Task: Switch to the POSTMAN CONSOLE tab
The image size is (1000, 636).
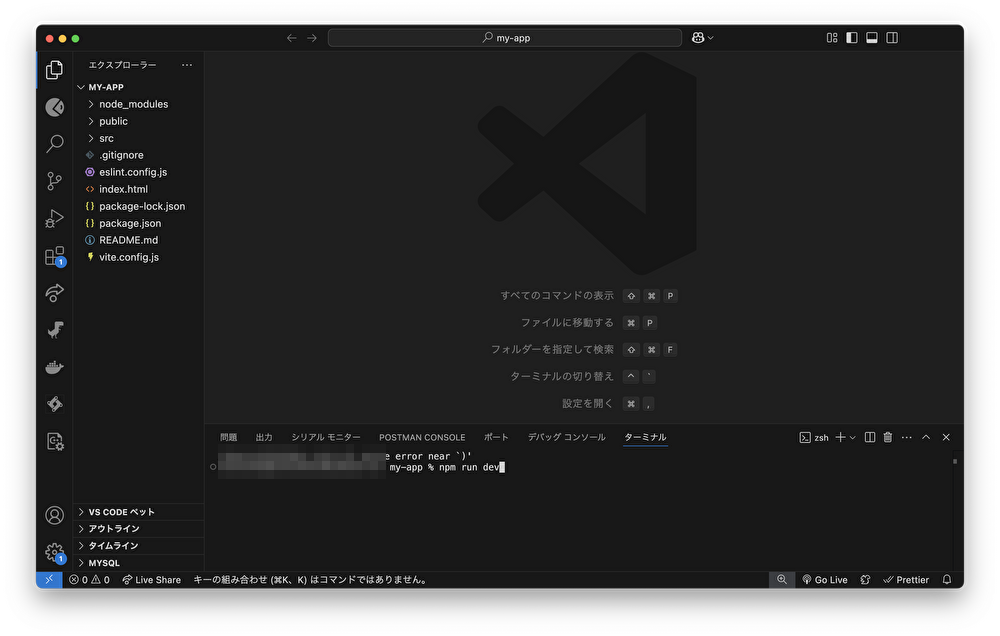Action: tap(422, 437)
